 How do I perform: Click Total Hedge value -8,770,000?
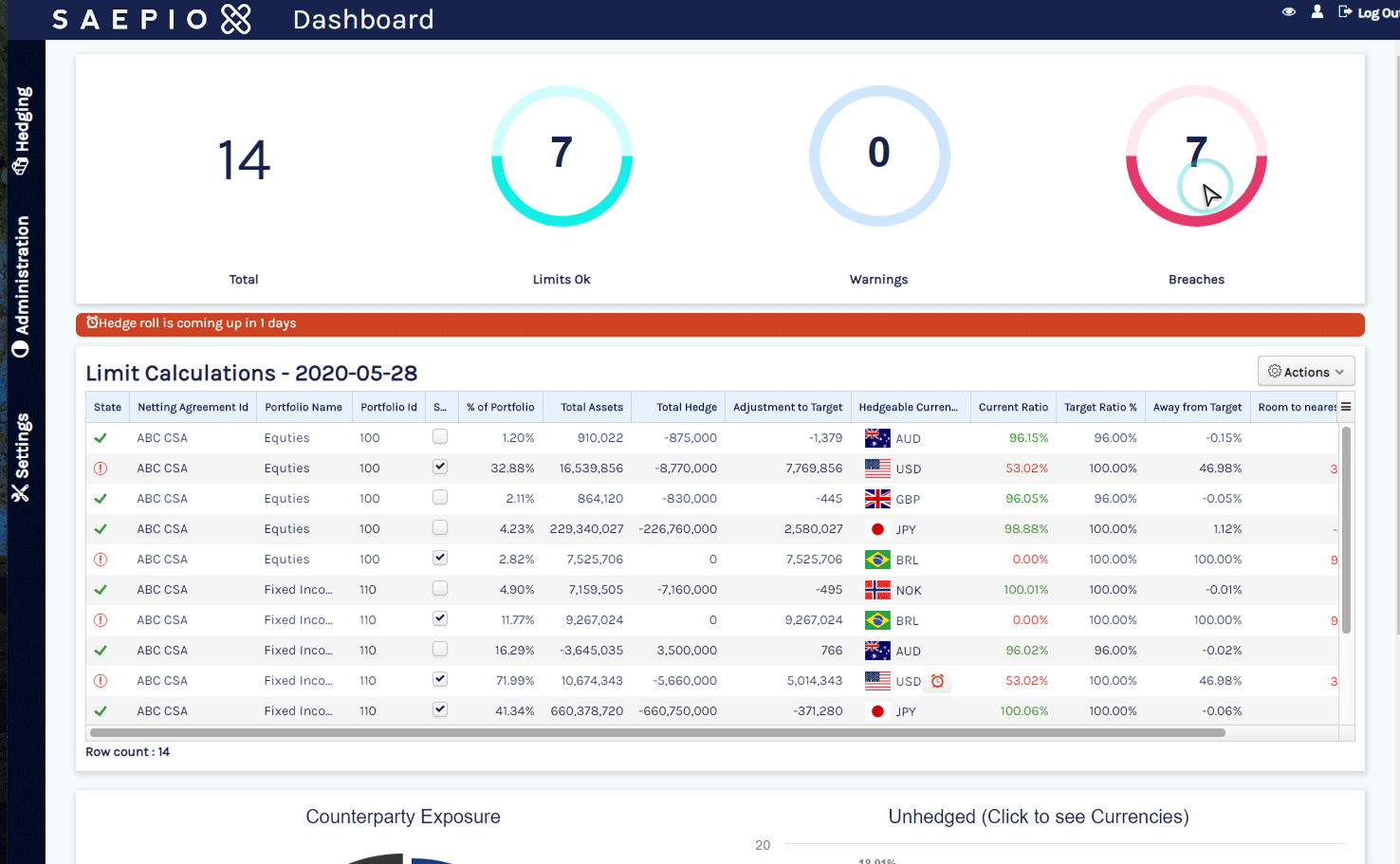click(686, 469)
